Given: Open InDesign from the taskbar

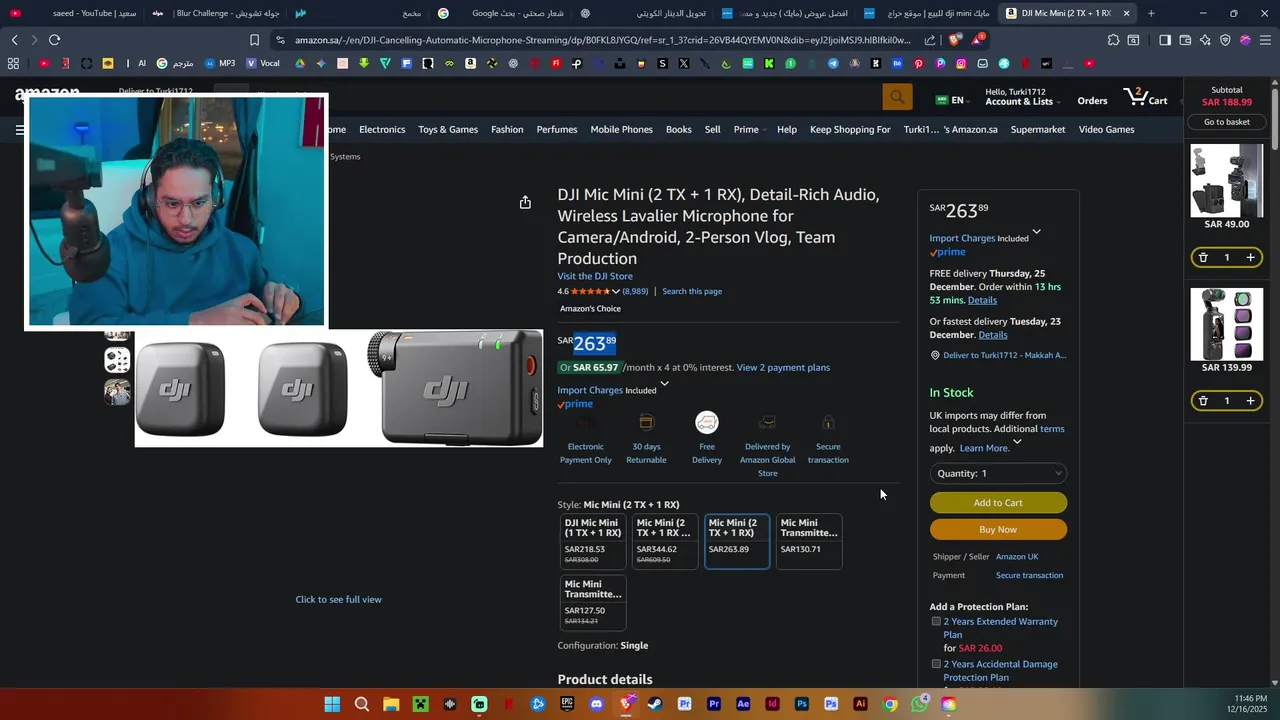Looking at the screenshot, I should click(x=772, y=704).
